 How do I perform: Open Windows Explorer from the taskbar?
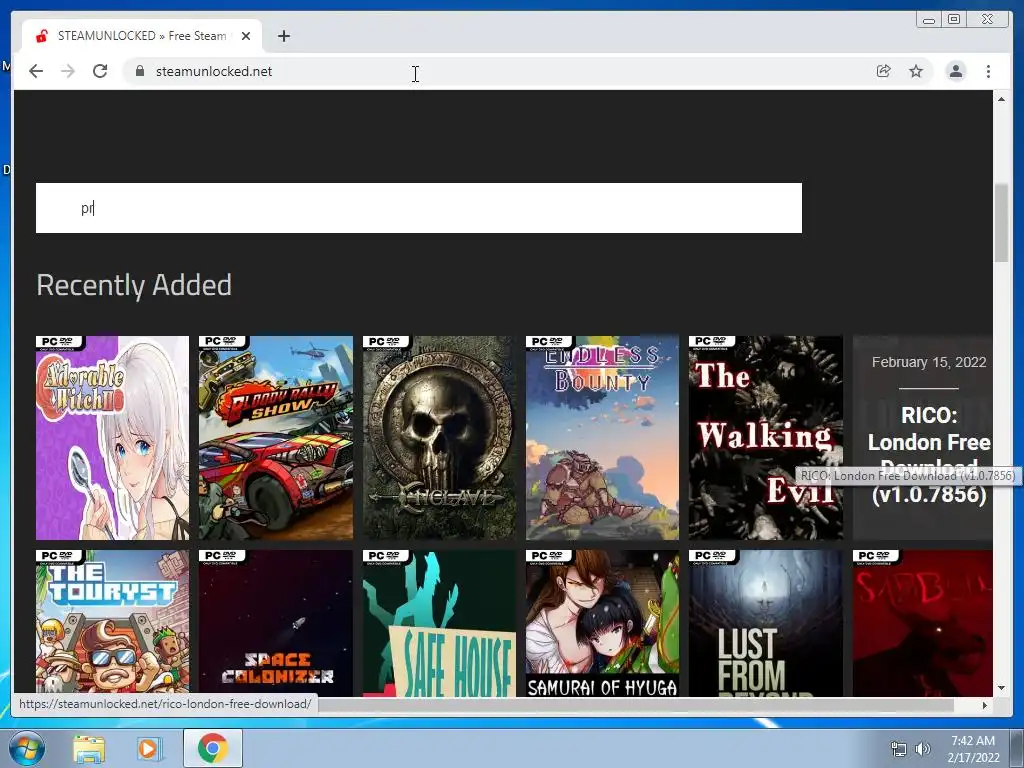click(89, 748)
